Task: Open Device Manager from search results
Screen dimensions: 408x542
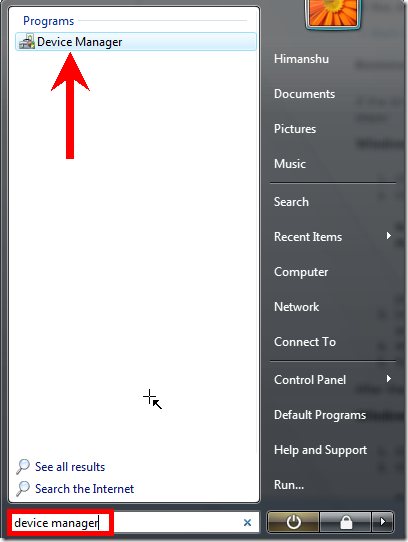Action: (x=136, y=42)
